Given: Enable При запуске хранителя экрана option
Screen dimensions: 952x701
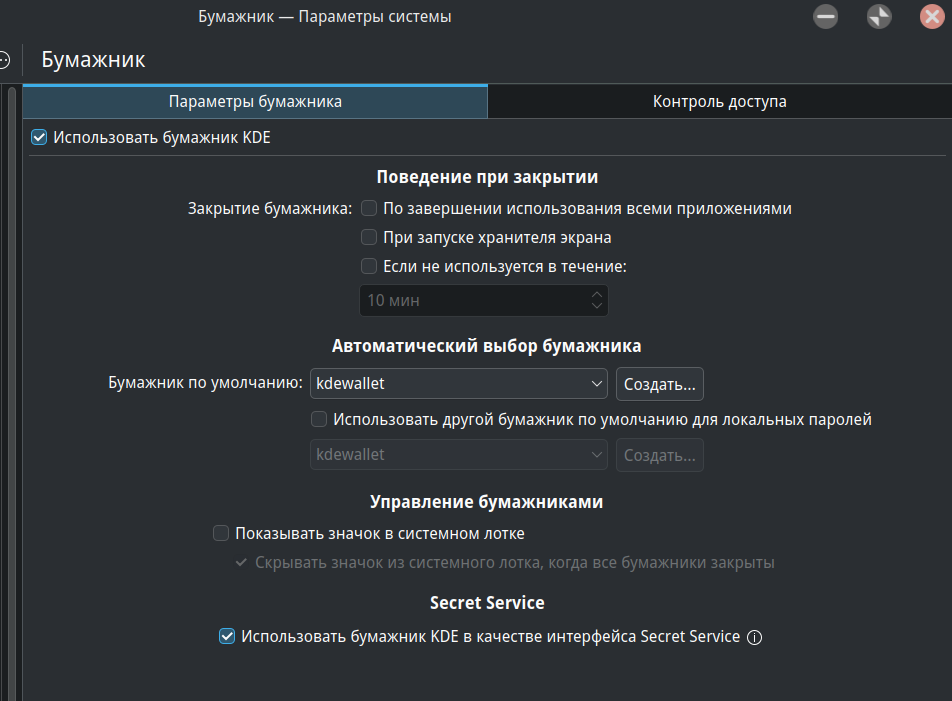Looking at the screenshot, I should click(x=369, y=238).
